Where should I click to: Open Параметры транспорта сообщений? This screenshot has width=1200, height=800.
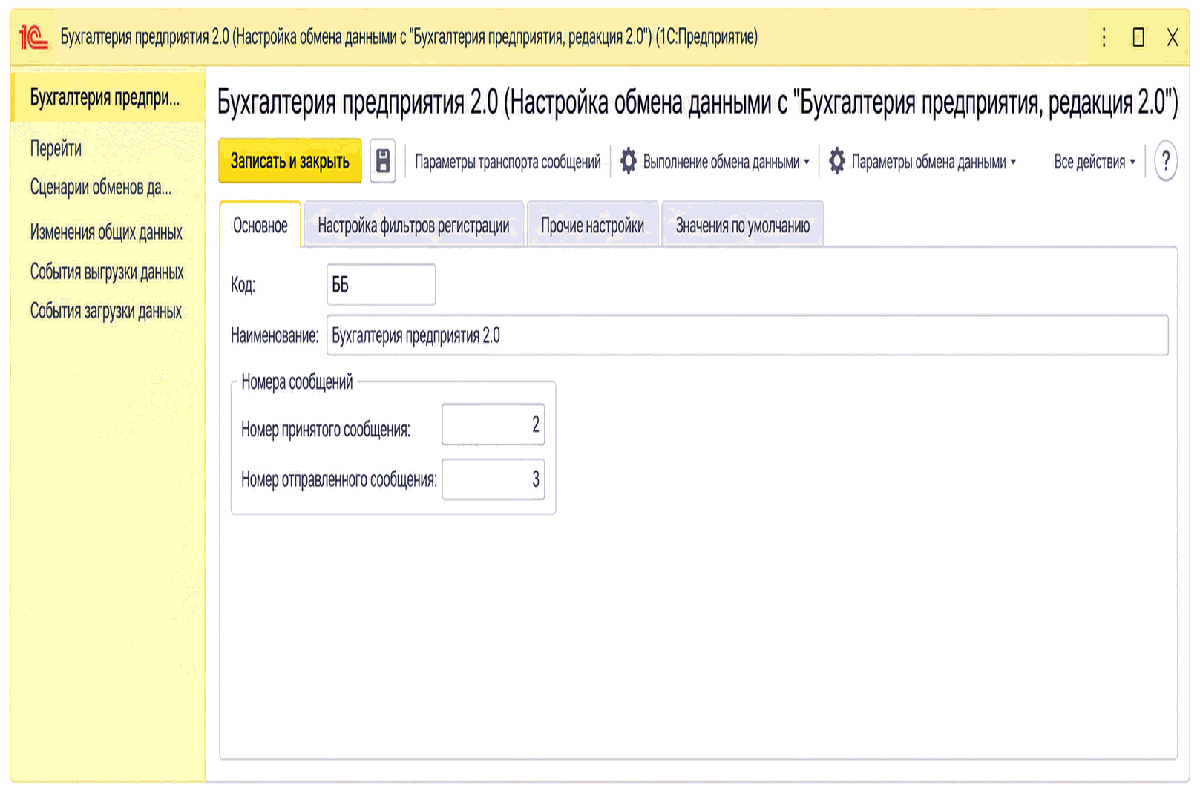pyautogui.click(x=508, y=161)
